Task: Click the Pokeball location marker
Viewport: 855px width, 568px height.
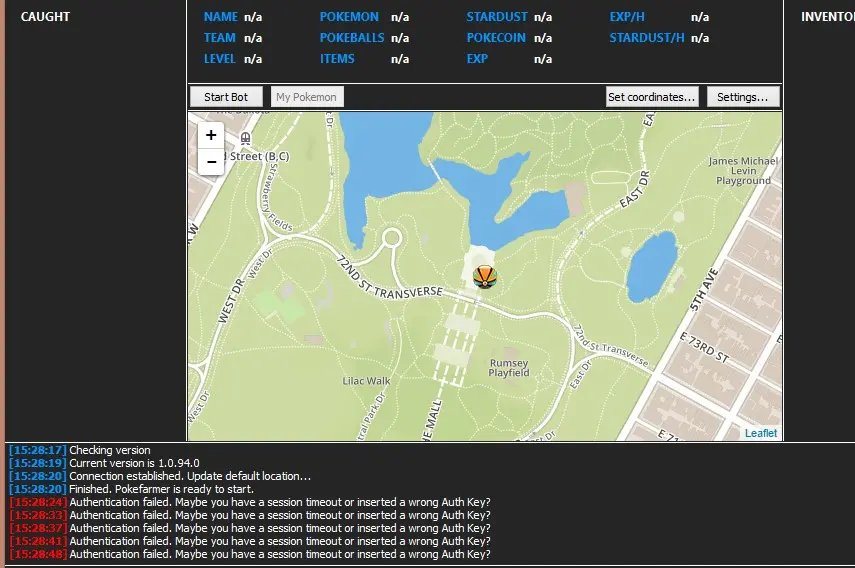Action: (485, 275)
